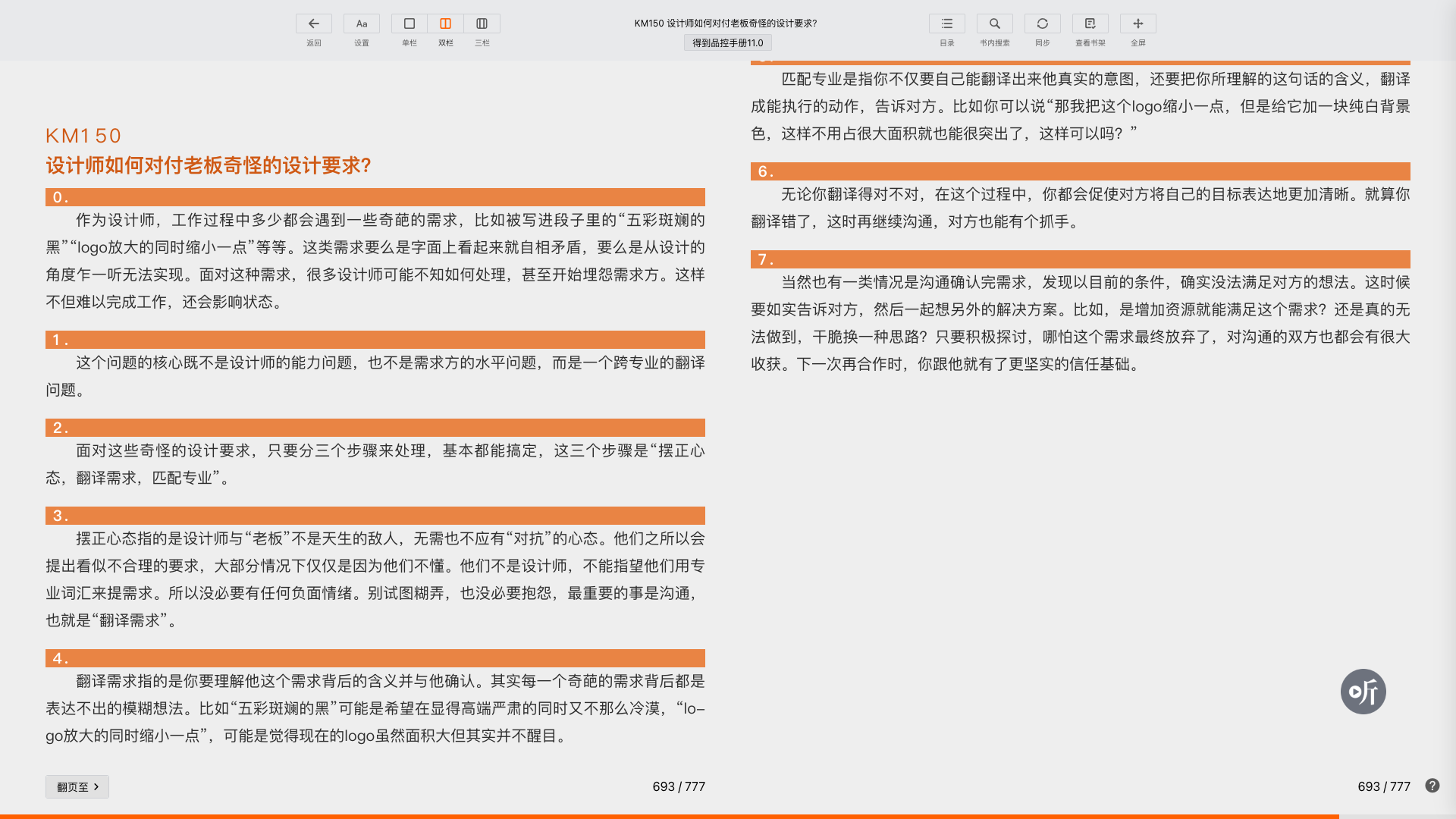Viewport: 1456px width, 819px height.
Task: Click the back arrow (返回) icon
Action: tap(313, 24)
